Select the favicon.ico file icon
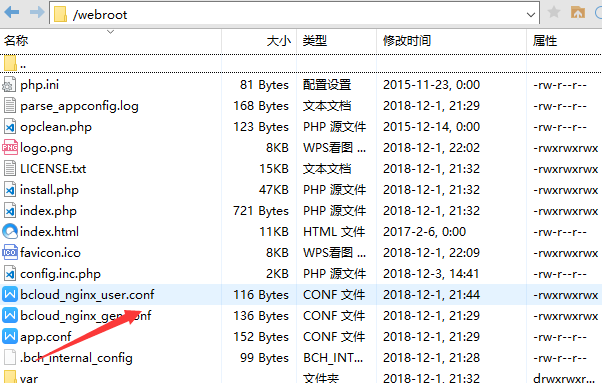Image resolution: width=602 pixels, height=383 pixels. [10, 253]
